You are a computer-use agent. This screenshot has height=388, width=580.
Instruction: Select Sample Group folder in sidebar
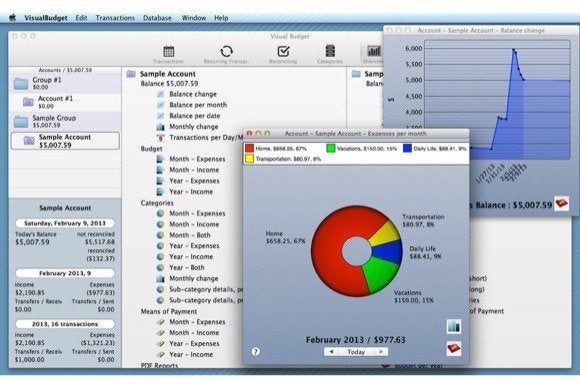pyautogui.click(x=65, y=121)
